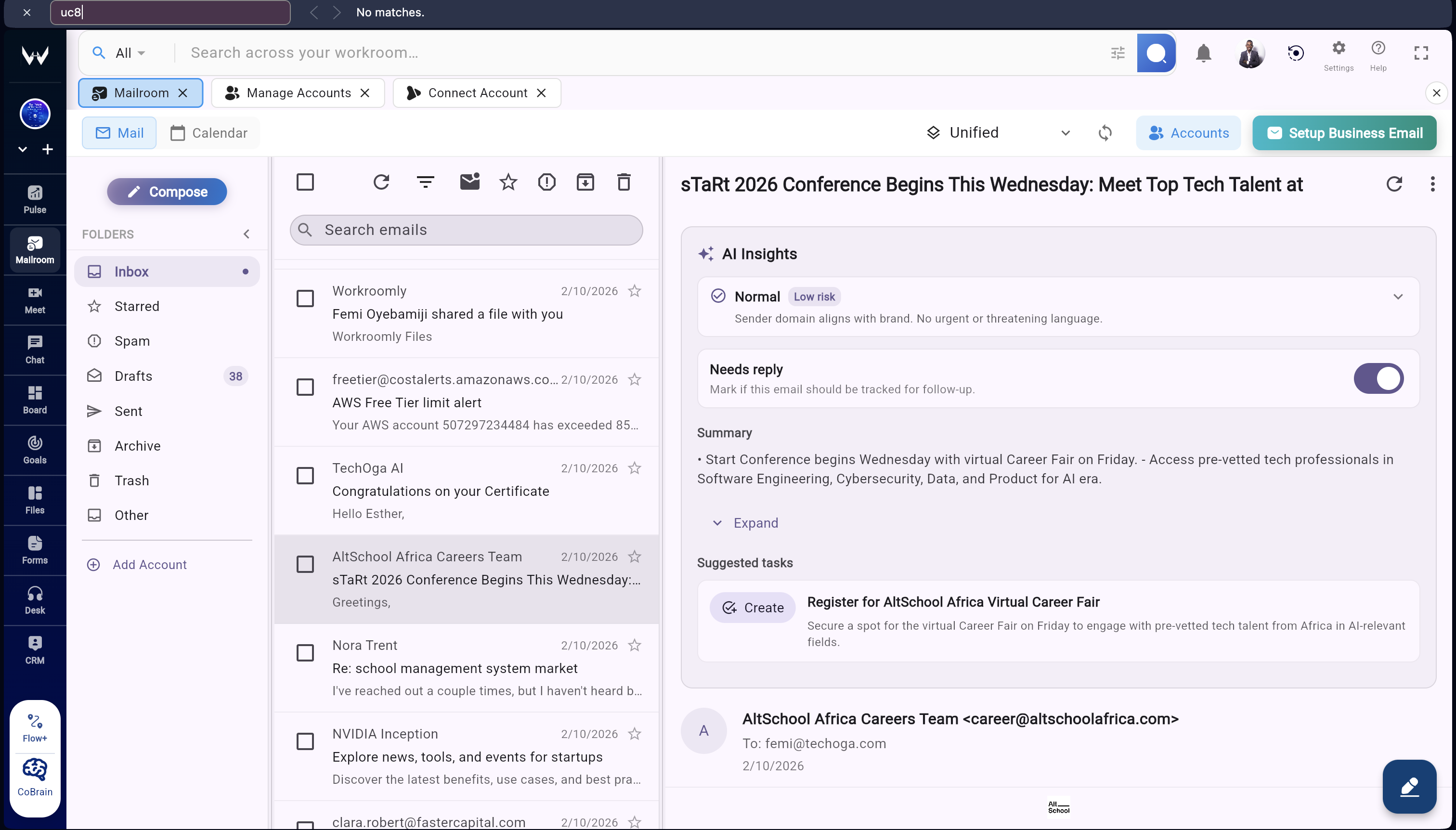Open the Manage Accounts tab
This screenshot has height=830, width=1456.
(289, 92)
